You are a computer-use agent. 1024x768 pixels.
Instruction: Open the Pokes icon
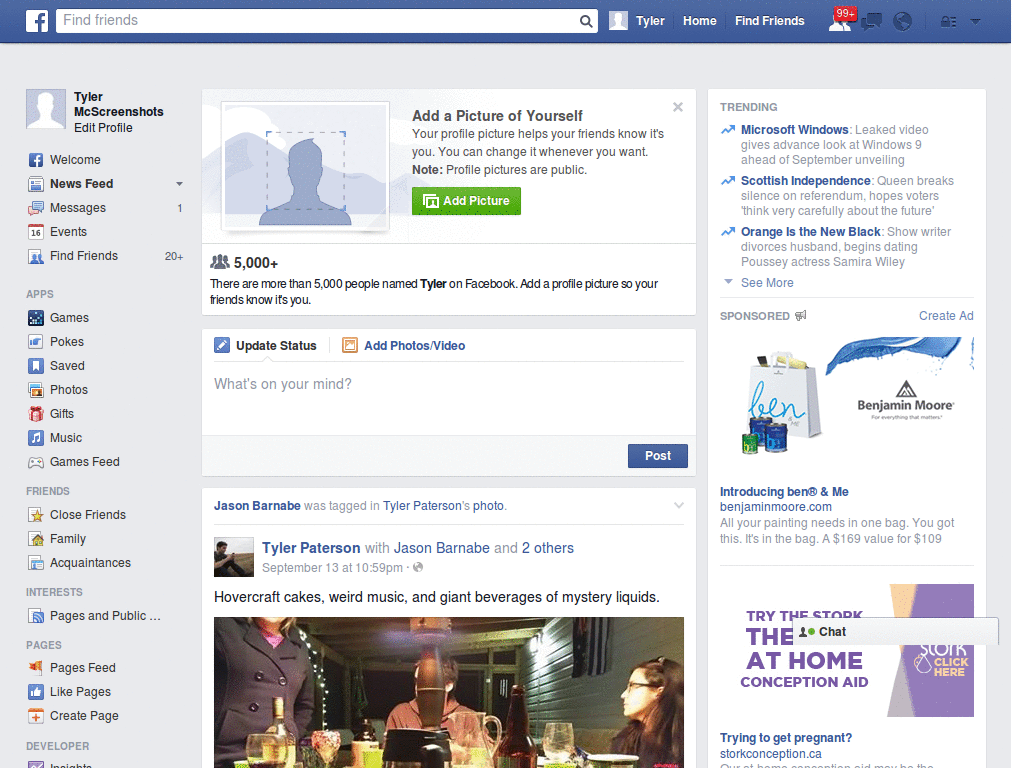pos(36,342)
